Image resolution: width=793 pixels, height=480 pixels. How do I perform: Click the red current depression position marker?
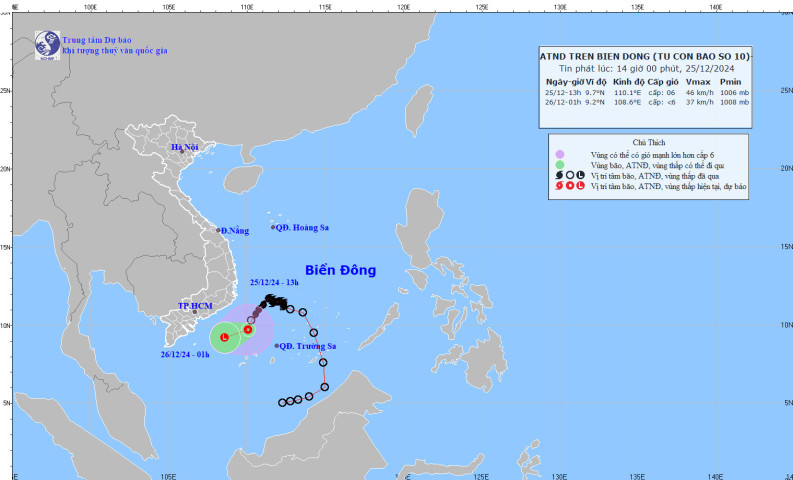pos(248,330)
